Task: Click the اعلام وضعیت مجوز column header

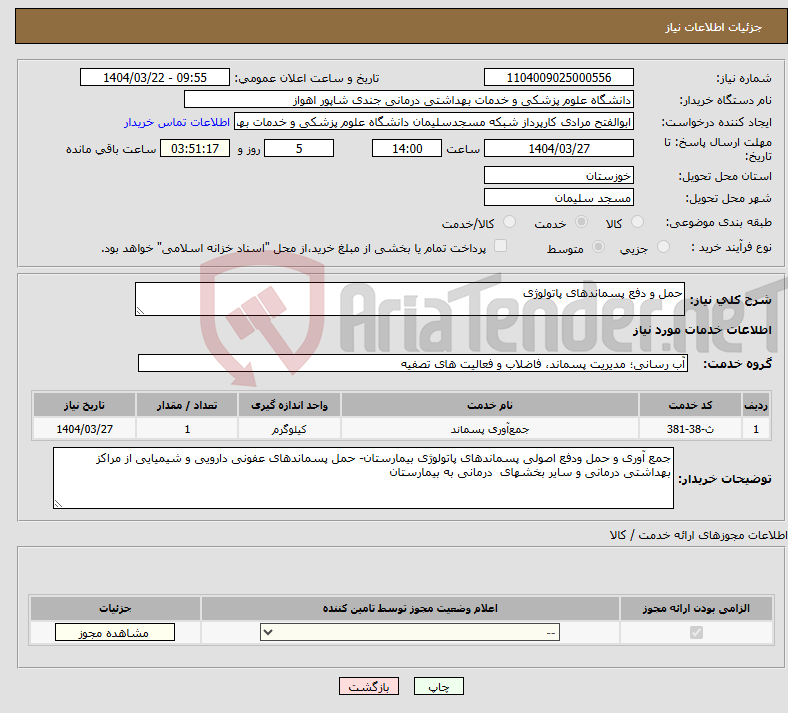Action: point(410,608)
